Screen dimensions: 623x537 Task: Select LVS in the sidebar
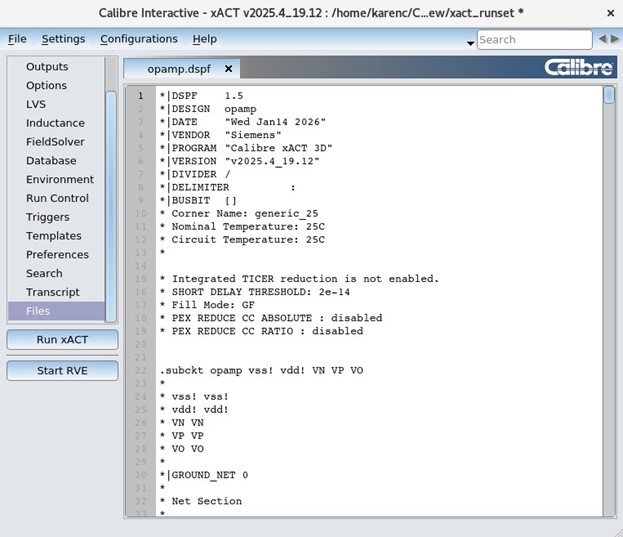pyautogui.click(x=36, y=104)
